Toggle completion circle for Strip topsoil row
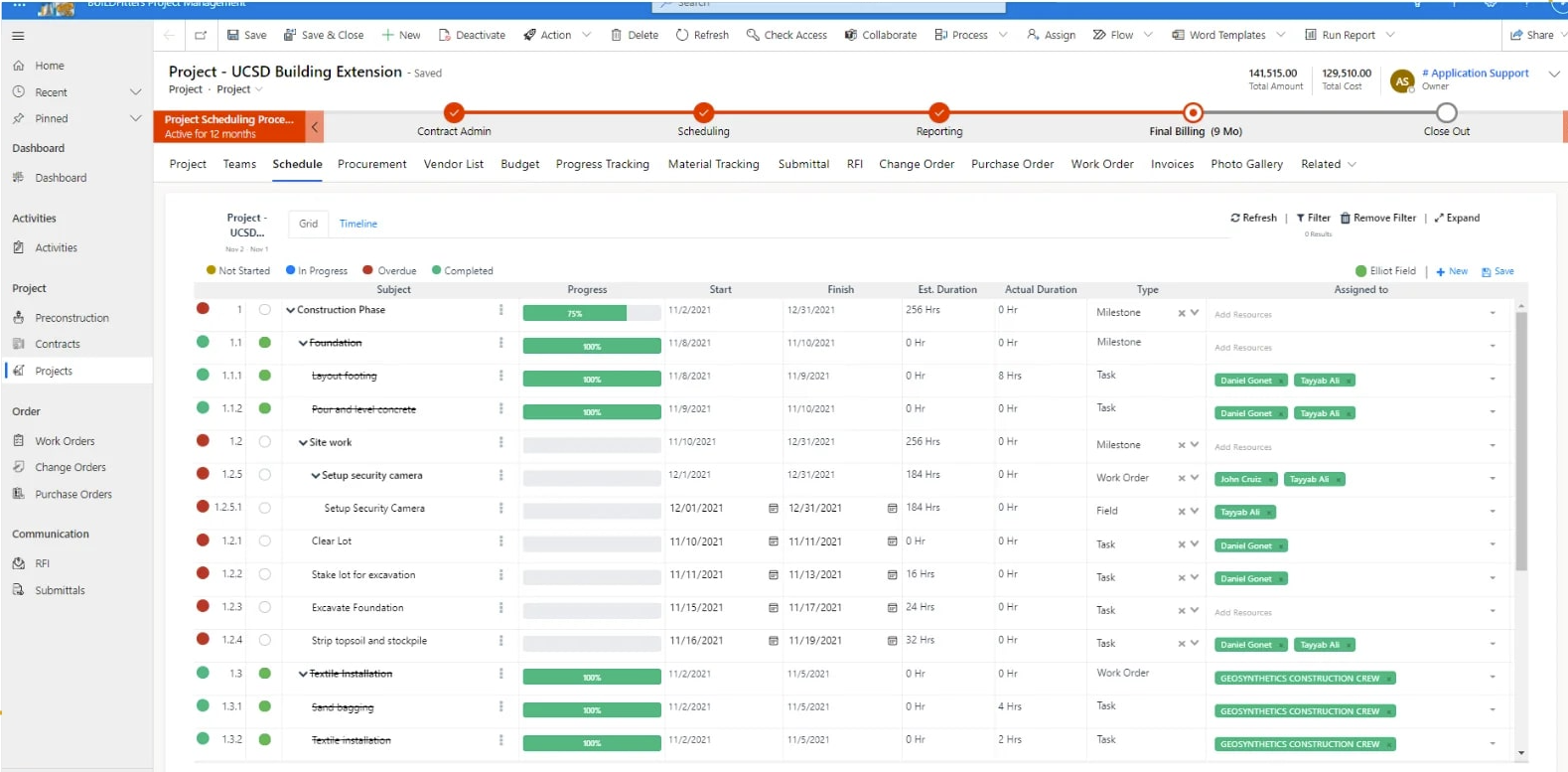Image resolution: width=1568 pixels, height=772 pixels. pos(265,641)
